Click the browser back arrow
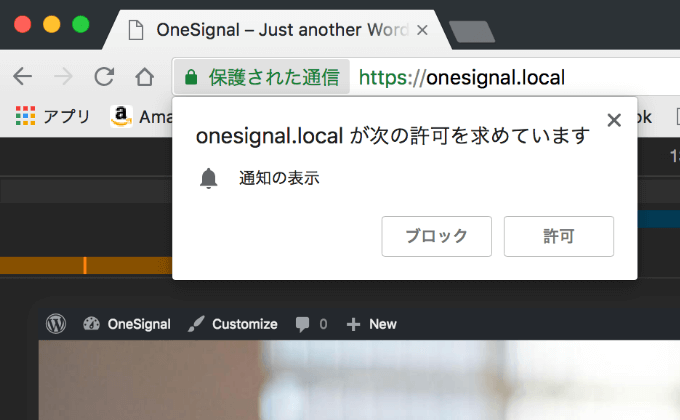Image resolution: width=680 pixels, height=420 pixels. (23, 77)
